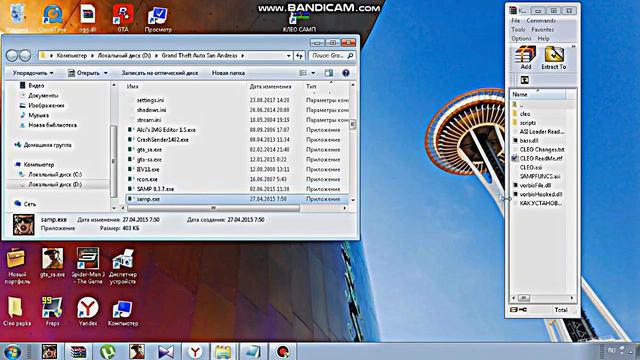The height and width of the screenshot is (360, 640).
Task: Expand breadcrumb arrow after Локальный диск (D:)
Action: click(x=156, y=56)
